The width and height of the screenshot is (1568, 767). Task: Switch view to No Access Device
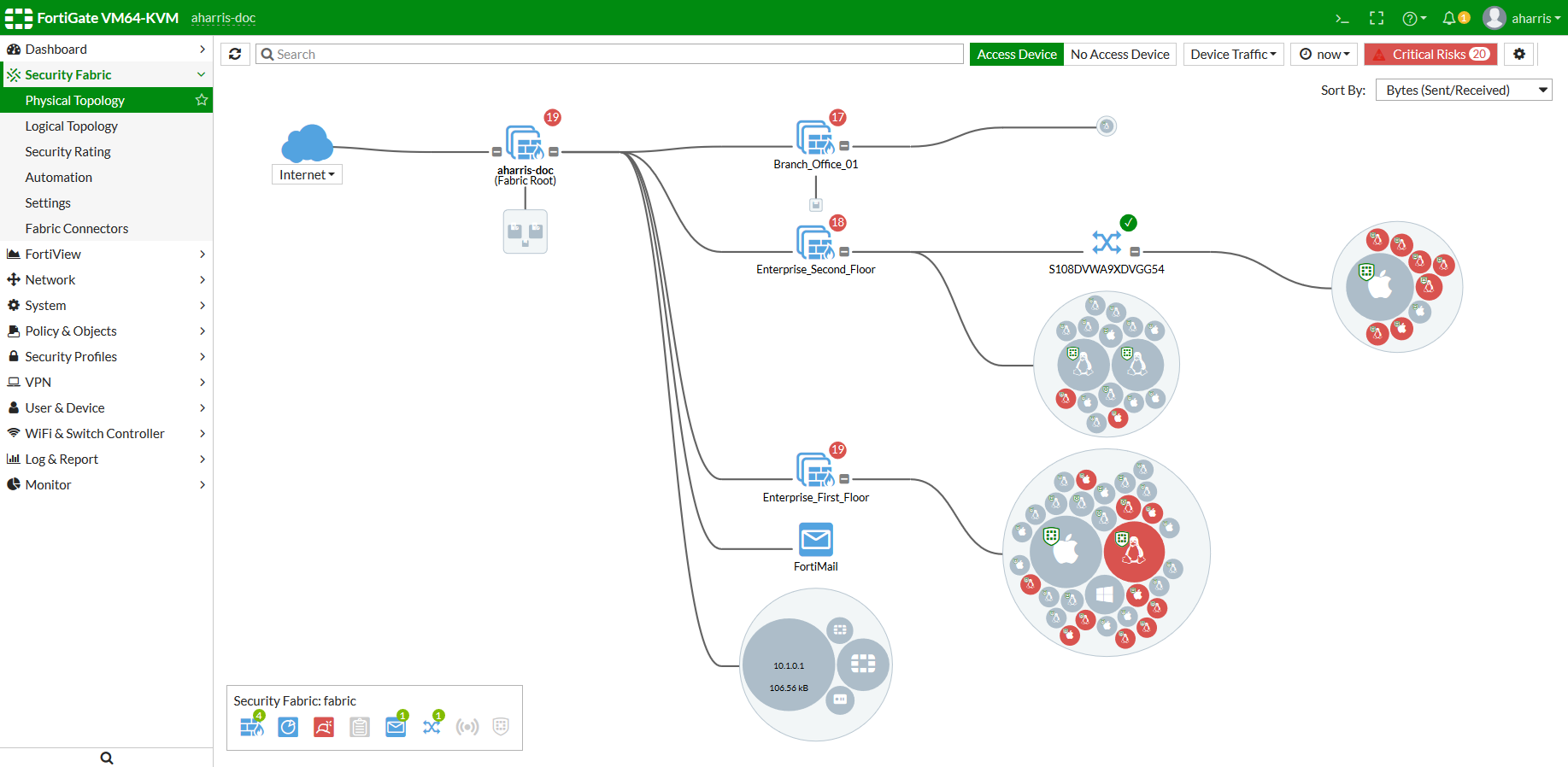coord(1119,54)
